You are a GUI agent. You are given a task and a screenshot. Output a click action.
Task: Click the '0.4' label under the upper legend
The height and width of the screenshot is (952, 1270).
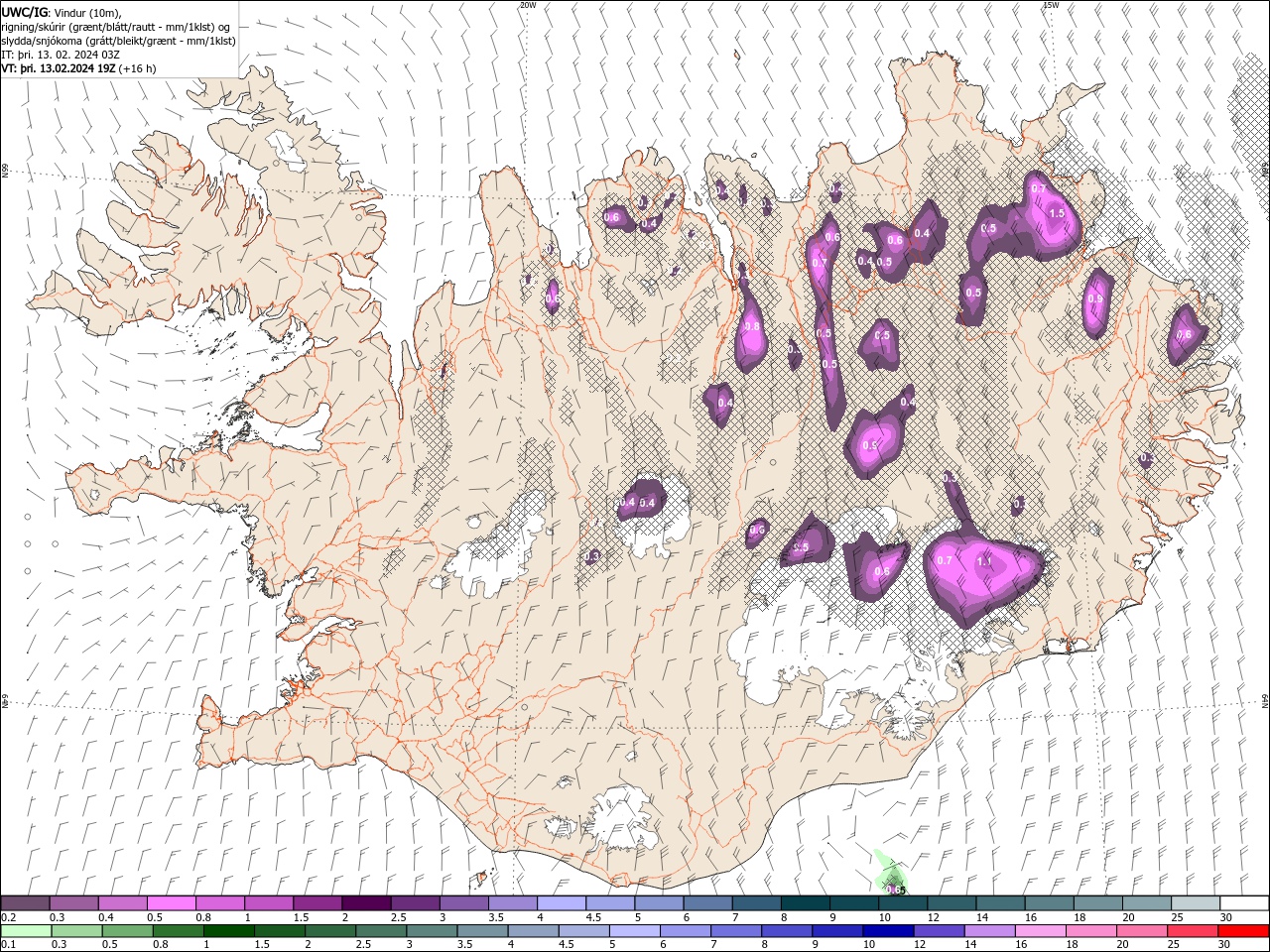coord(106,917)
